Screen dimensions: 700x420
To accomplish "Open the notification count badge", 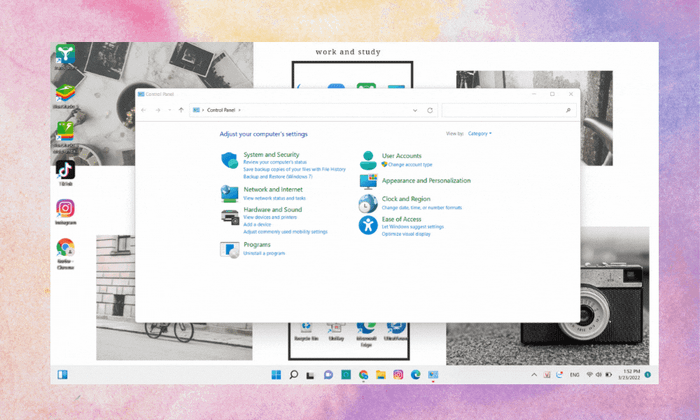I will point(648,374).
